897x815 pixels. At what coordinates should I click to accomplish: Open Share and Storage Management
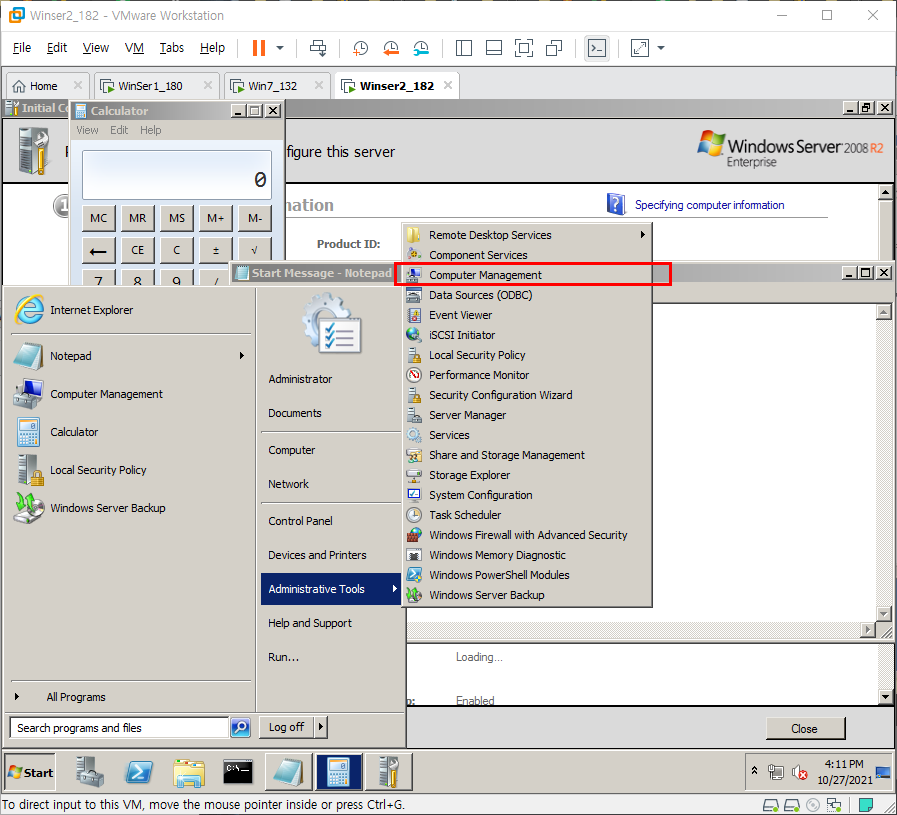coord(527,455)
